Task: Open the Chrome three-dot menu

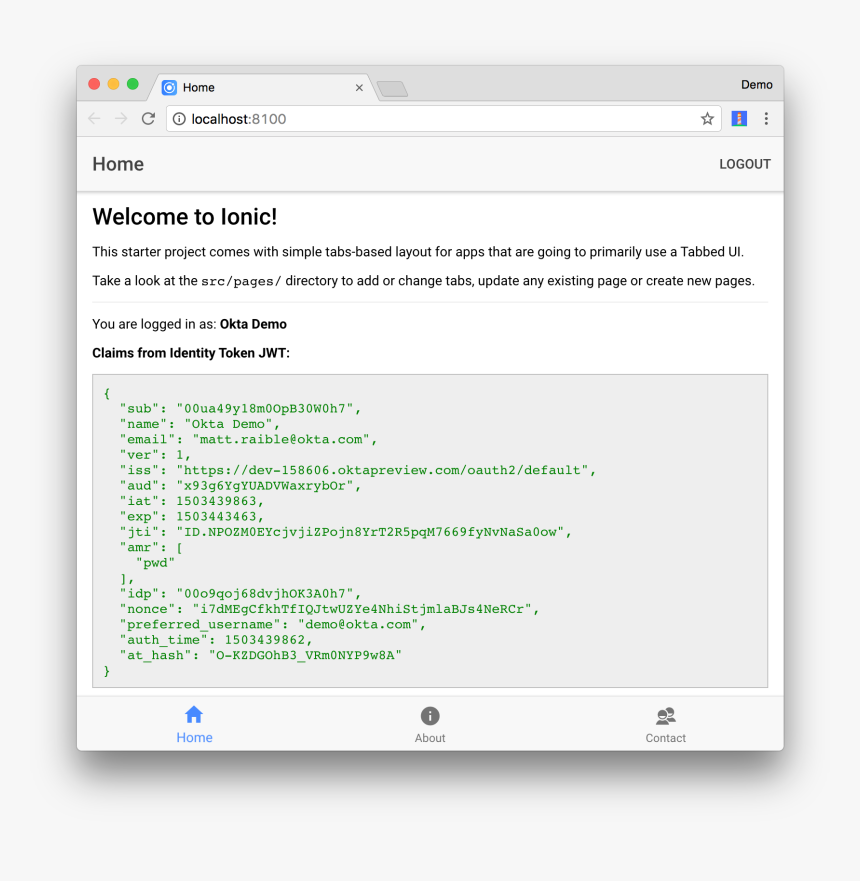Action: click(766, 119)
